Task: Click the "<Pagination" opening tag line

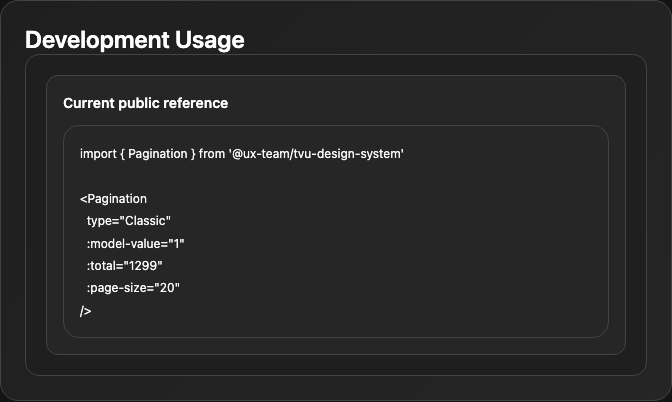Action: (113, 199)
